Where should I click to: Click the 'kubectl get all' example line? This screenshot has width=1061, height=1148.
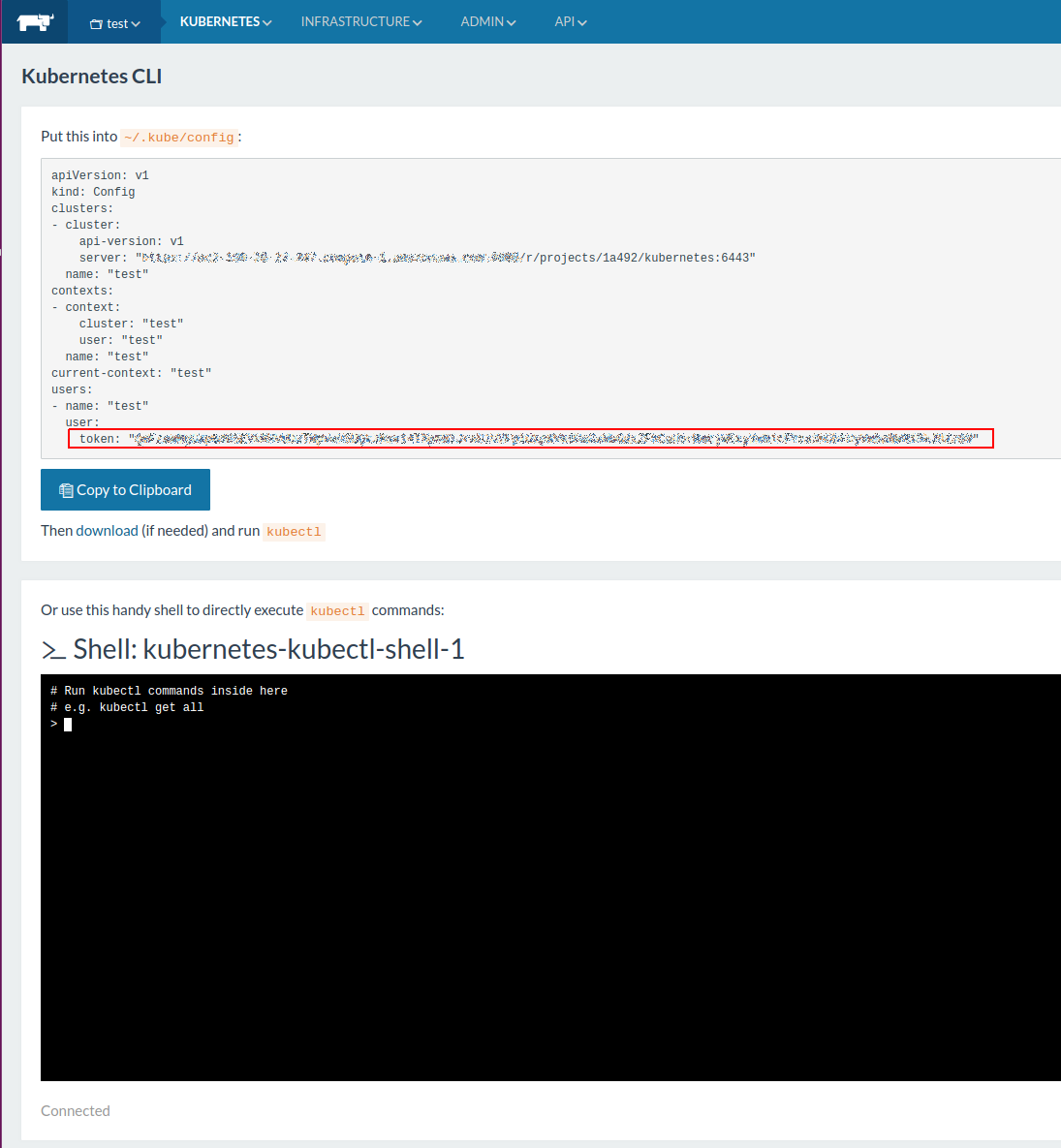[x=127, y=707]
